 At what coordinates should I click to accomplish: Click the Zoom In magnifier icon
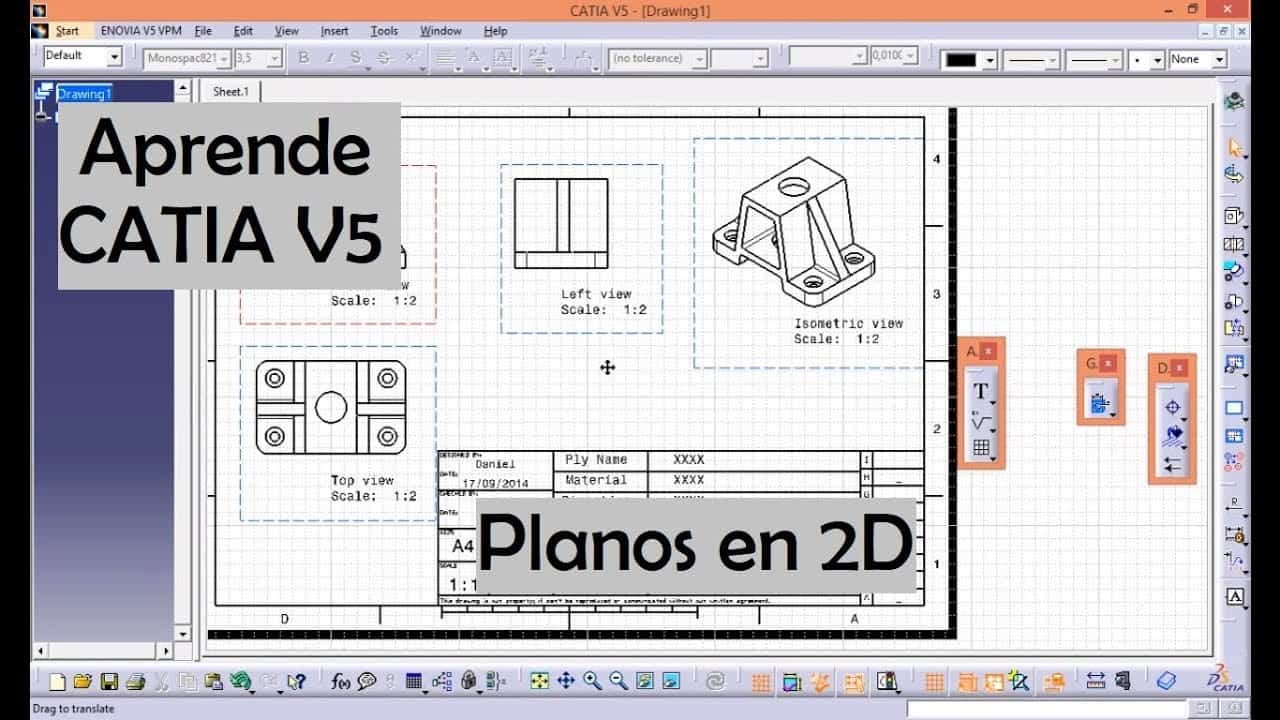pos(592,681)
